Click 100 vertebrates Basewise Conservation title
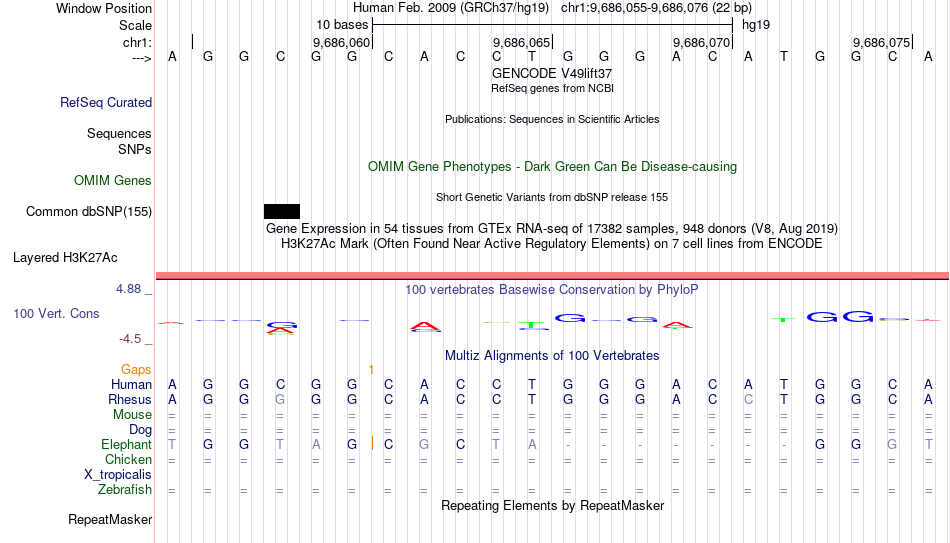Screen dimensions: 950x543 (x=552, y=290)
